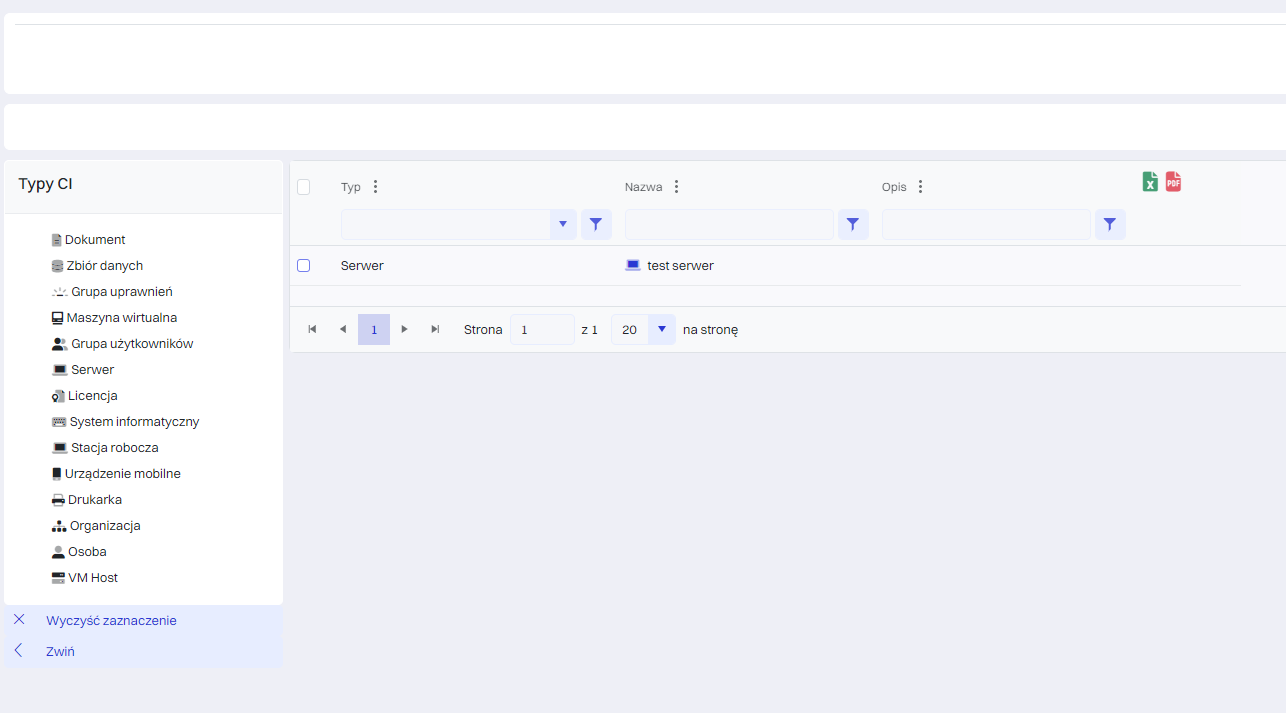Expand the Typ filter dropdown
This screenshot has height=713, width=1286.
563,225
